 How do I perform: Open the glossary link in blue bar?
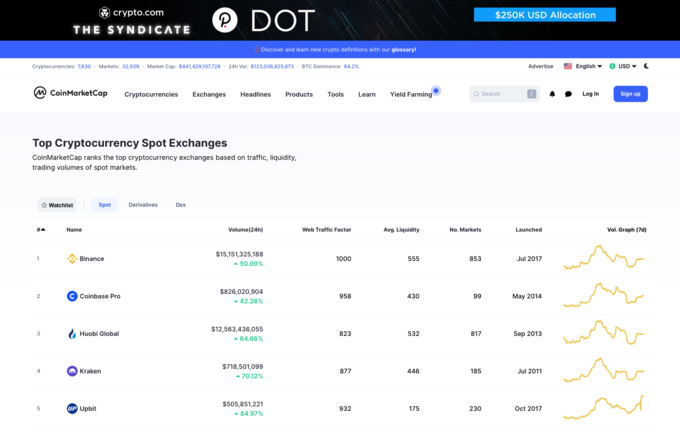click(x=403, y=49)
